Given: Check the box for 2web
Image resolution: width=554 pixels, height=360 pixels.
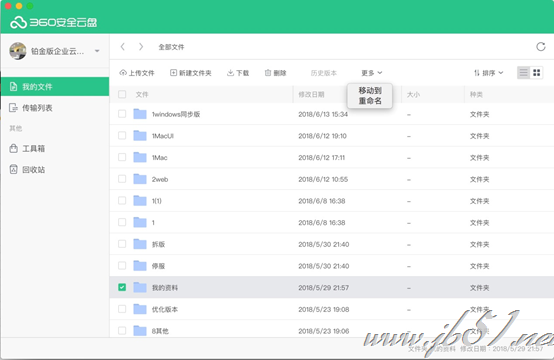Looking at the screenshot, I should [x=122, y=179].
